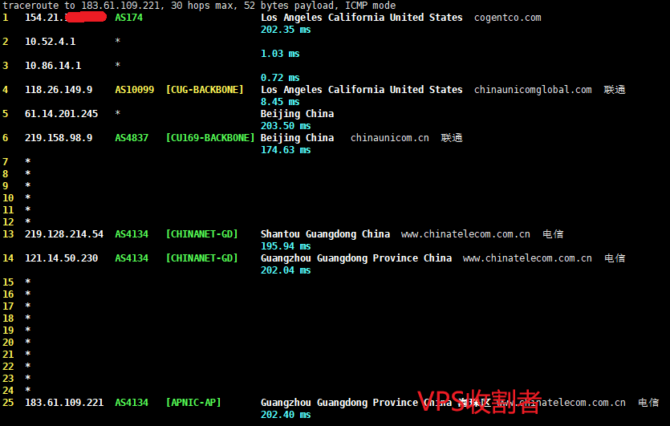Select IP address 118.26.149.9
This screenshot has height=426, width=670.
(59, 89)
